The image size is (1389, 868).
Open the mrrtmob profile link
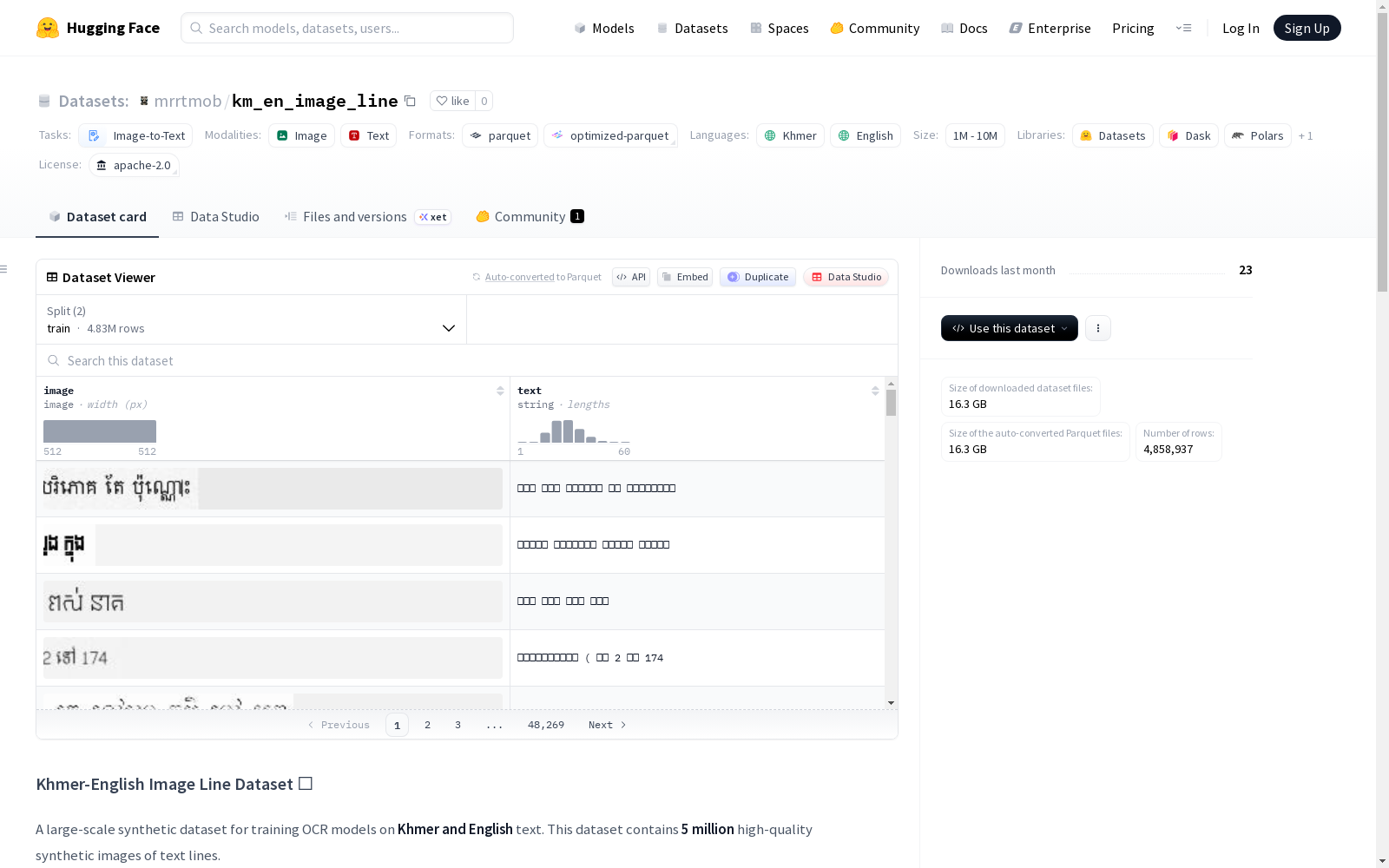click(x=188, y=101)
